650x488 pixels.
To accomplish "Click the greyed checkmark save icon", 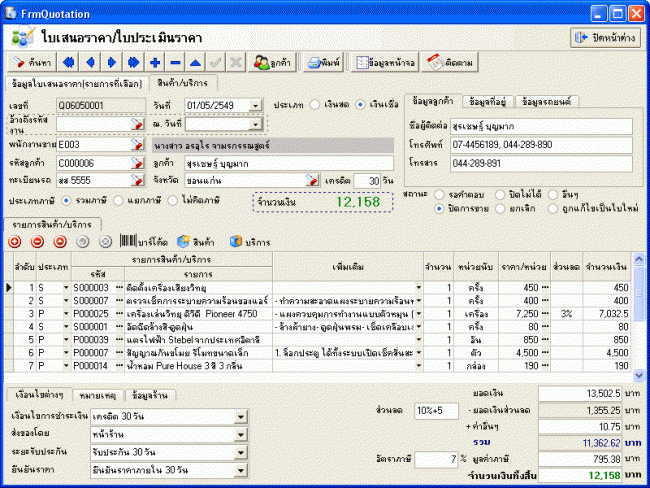I will coord(216,63).
